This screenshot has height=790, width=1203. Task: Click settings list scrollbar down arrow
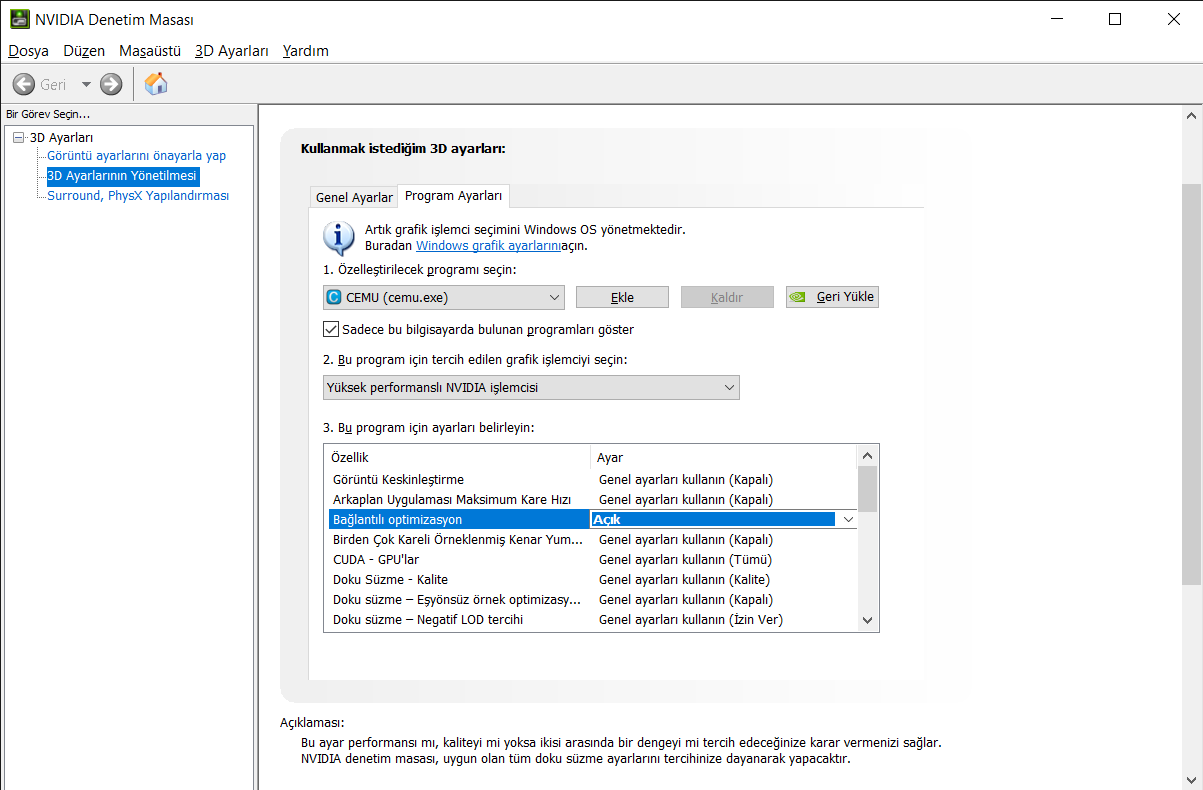868,621
